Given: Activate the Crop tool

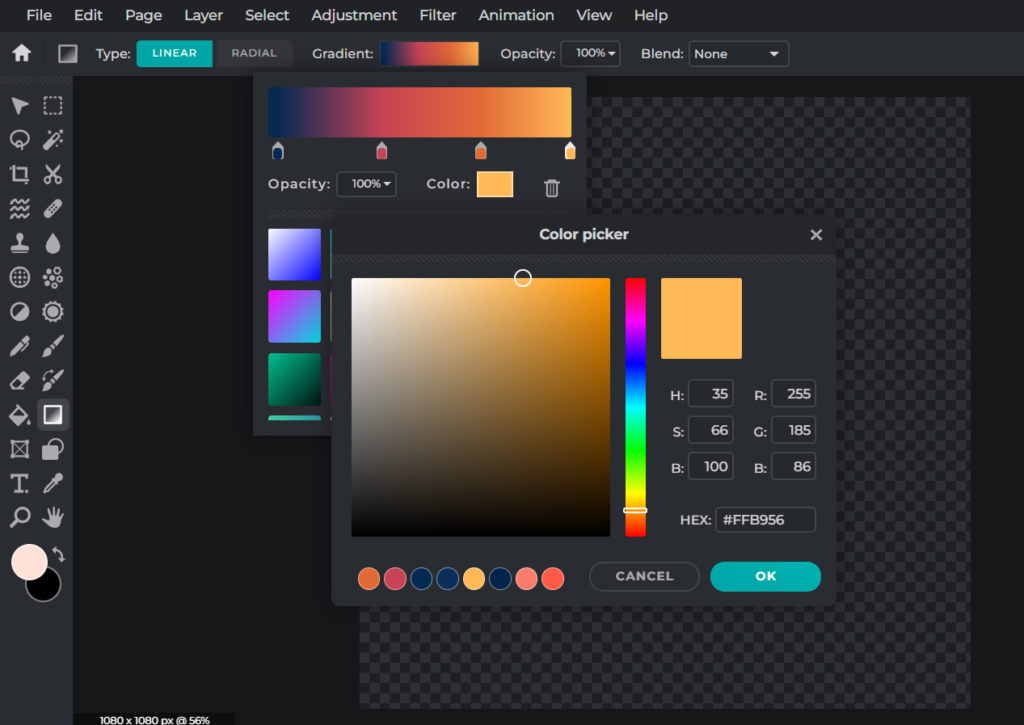Looking at the screenshot, I should pyautogui.click(x=18, y=174).
